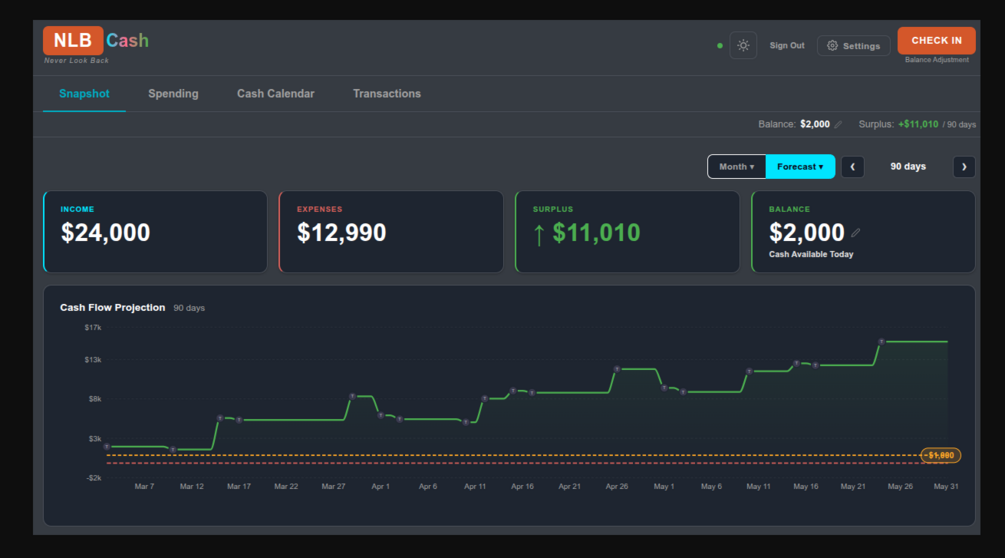This screenshot has width=1005, height=558.
Task: Open the Forecast dropdown
Action: click(x=801, y=167)
